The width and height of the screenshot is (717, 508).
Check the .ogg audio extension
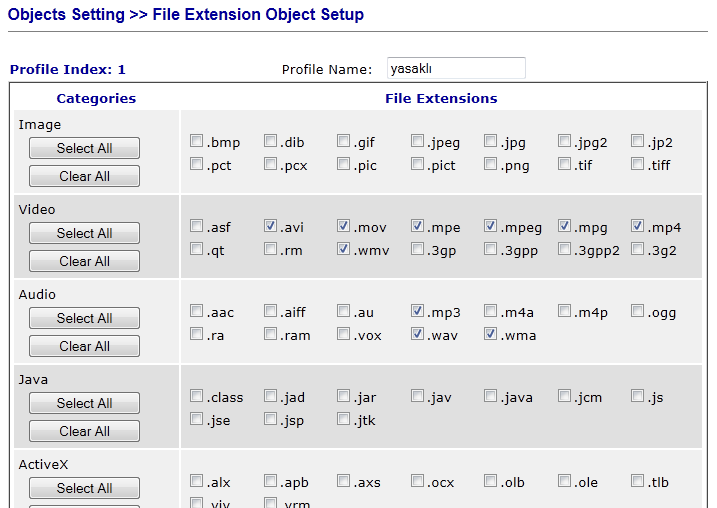pos(638,311)
